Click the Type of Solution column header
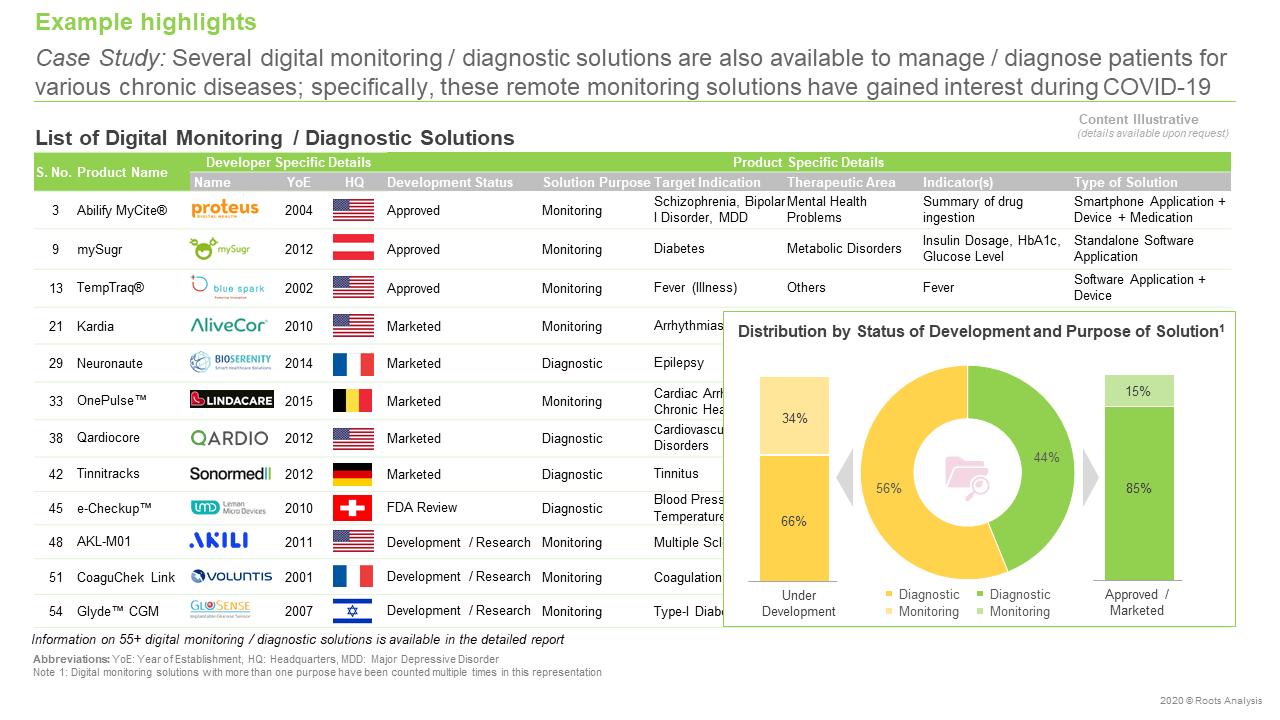The image size is (1280, 720). pos(1126,182)
